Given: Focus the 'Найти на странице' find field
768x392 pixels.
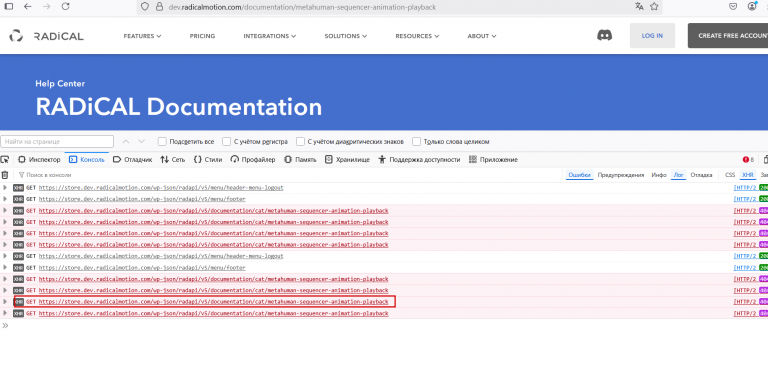Looking at the screenshot, I should [x=57, y=142].
